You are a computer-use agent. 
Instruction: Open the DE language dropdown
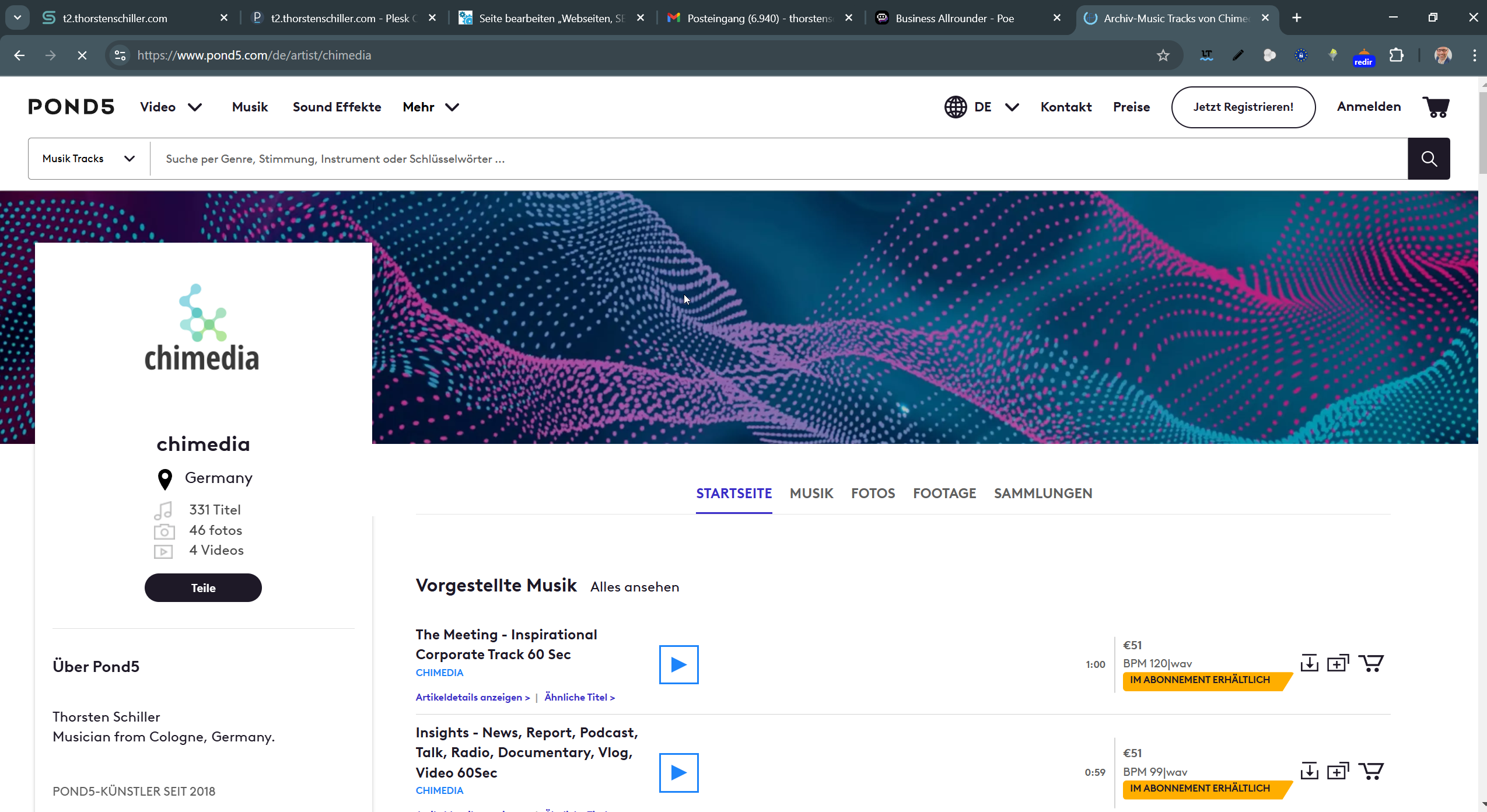pyautogui.click(x=996, y=107)
